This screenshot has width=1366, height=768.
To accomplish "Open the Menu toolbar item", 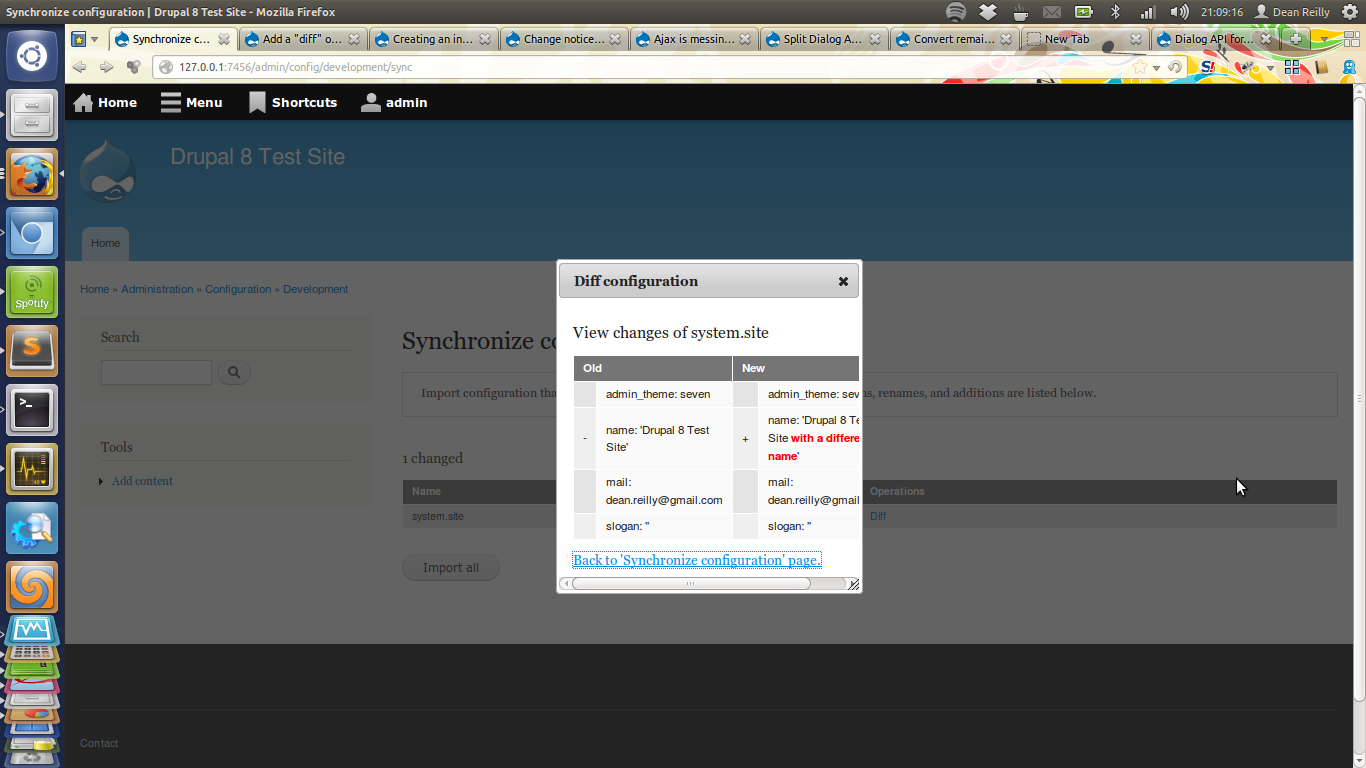I will [x=191, y=102].
